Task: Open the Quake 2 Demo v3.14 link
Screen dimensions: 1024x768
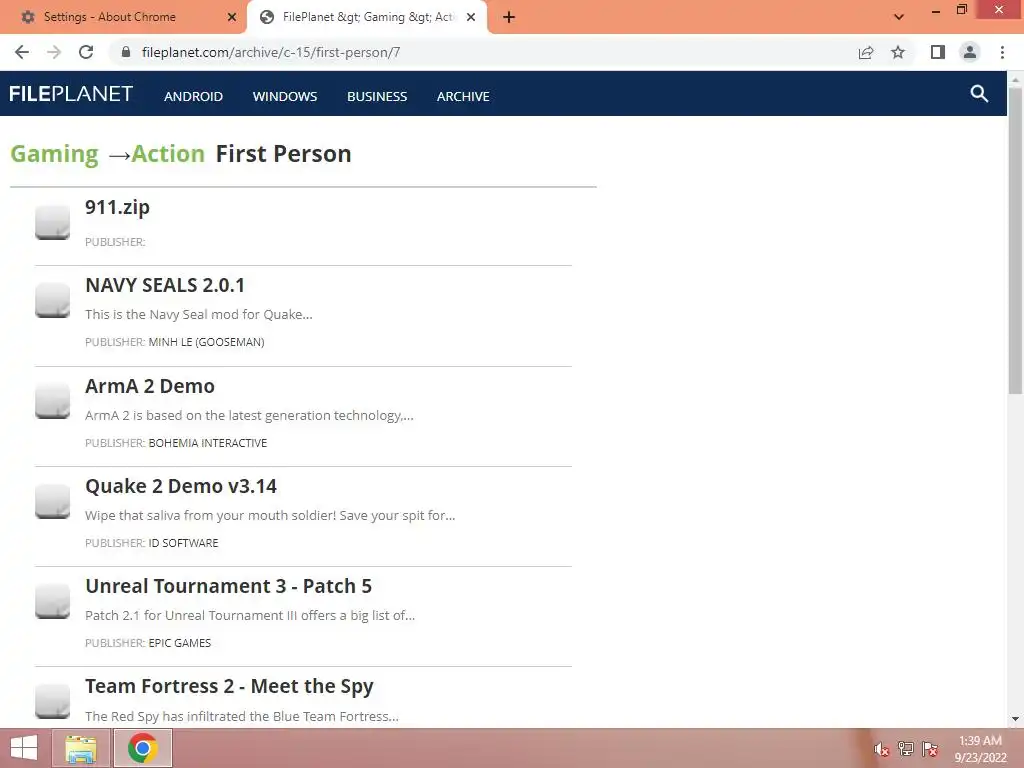Action: tap(181, 486)
